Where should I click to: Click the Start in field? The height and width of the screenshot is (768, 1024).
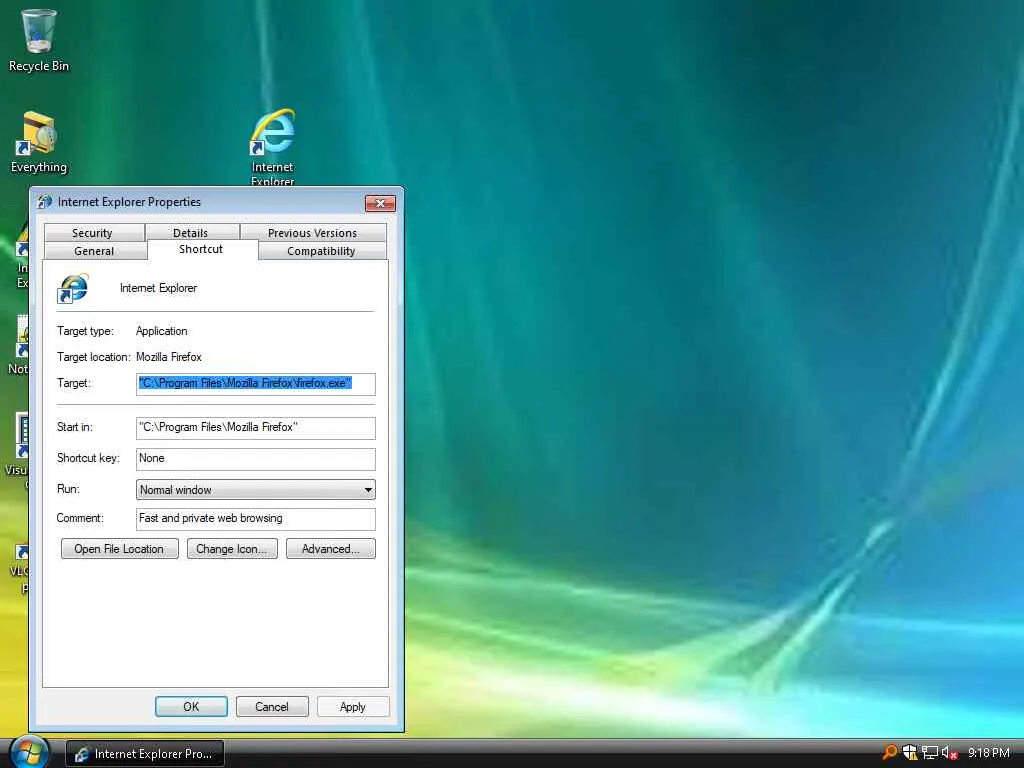point(255,428)
